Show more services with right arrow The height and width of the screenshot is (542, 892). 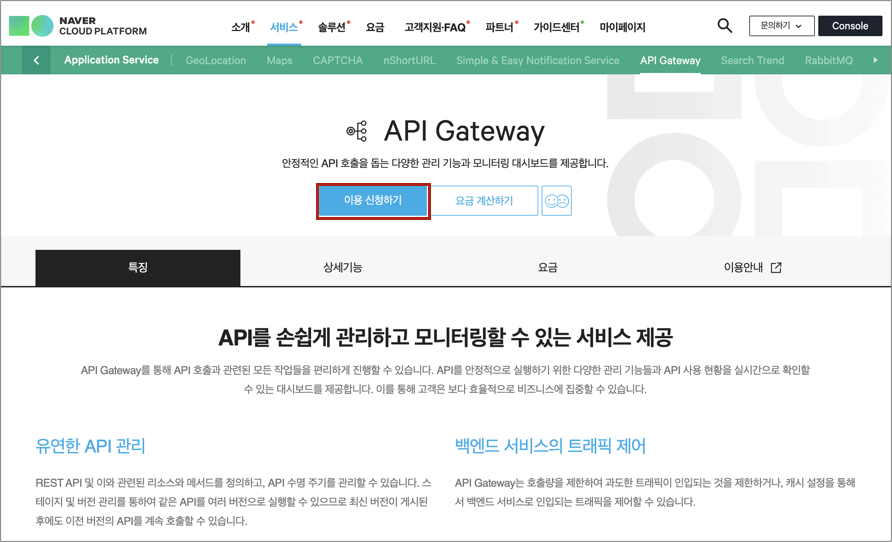point(875,60)
